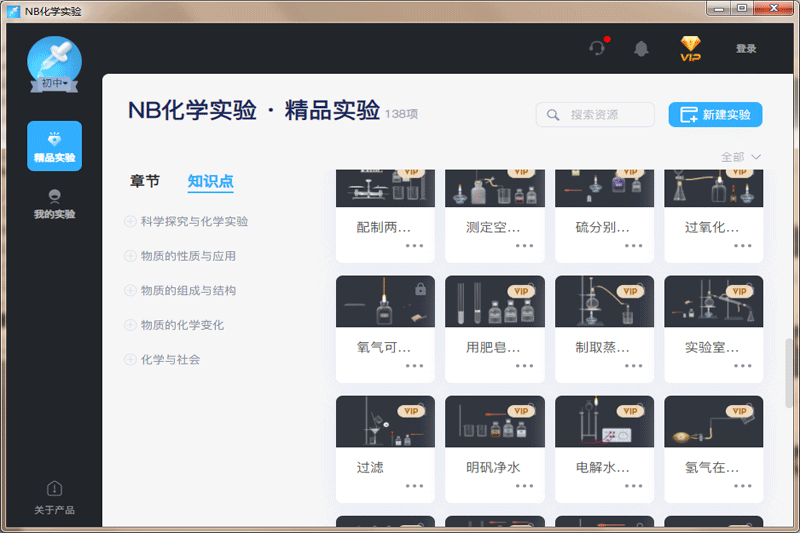
Task: Open more options for 过氧化… card
Action: click(x=742, y=246)
